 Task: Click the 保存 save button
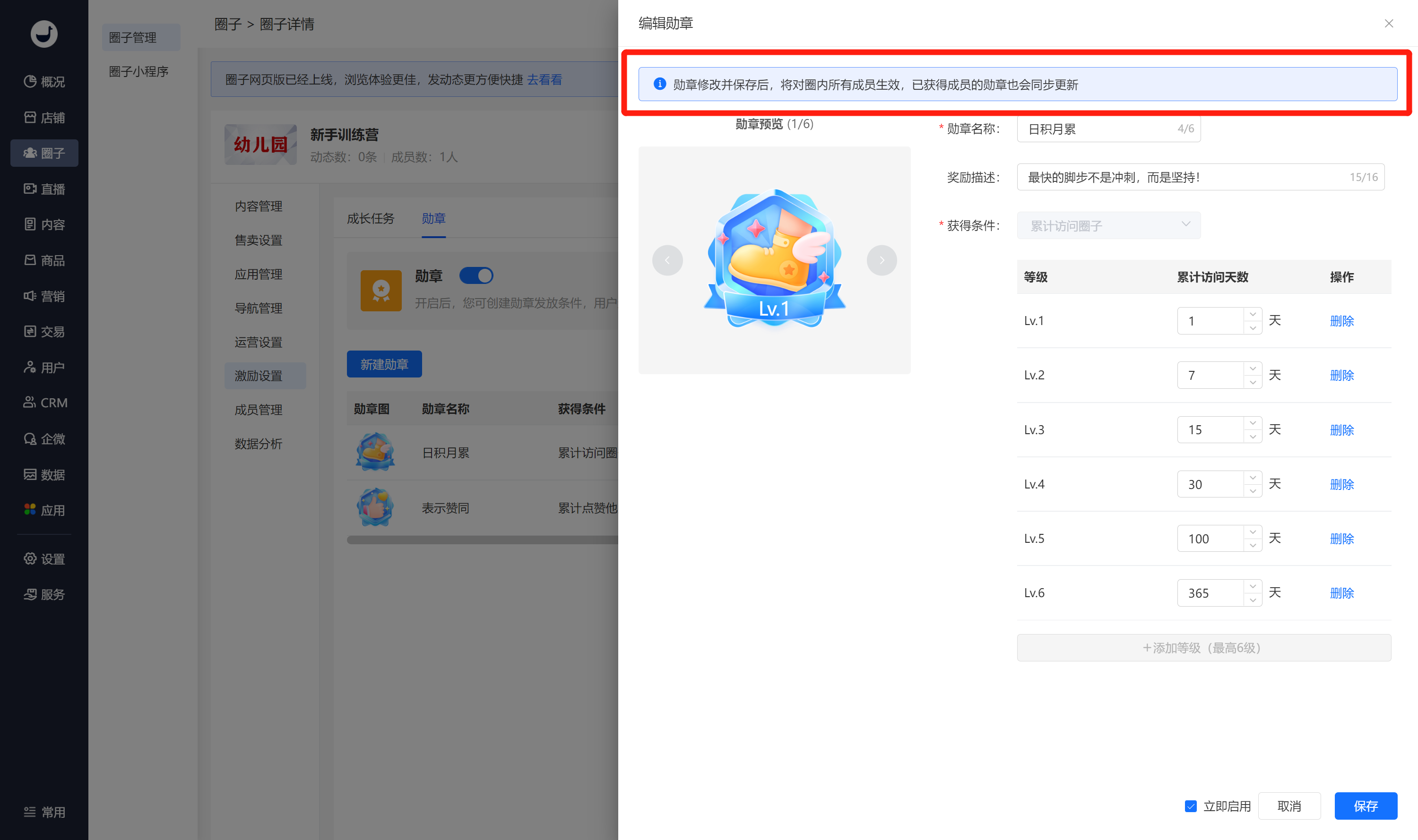[1366, 806]
